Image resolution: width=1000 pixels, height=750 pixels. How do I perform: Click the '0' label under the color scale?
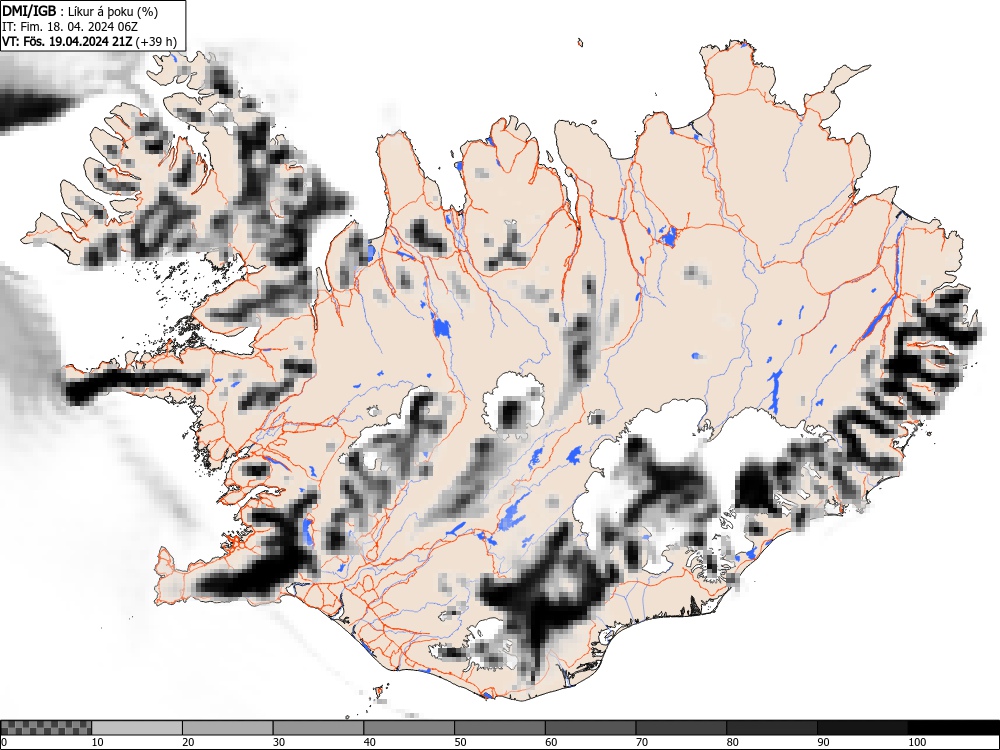click(3, 742)
